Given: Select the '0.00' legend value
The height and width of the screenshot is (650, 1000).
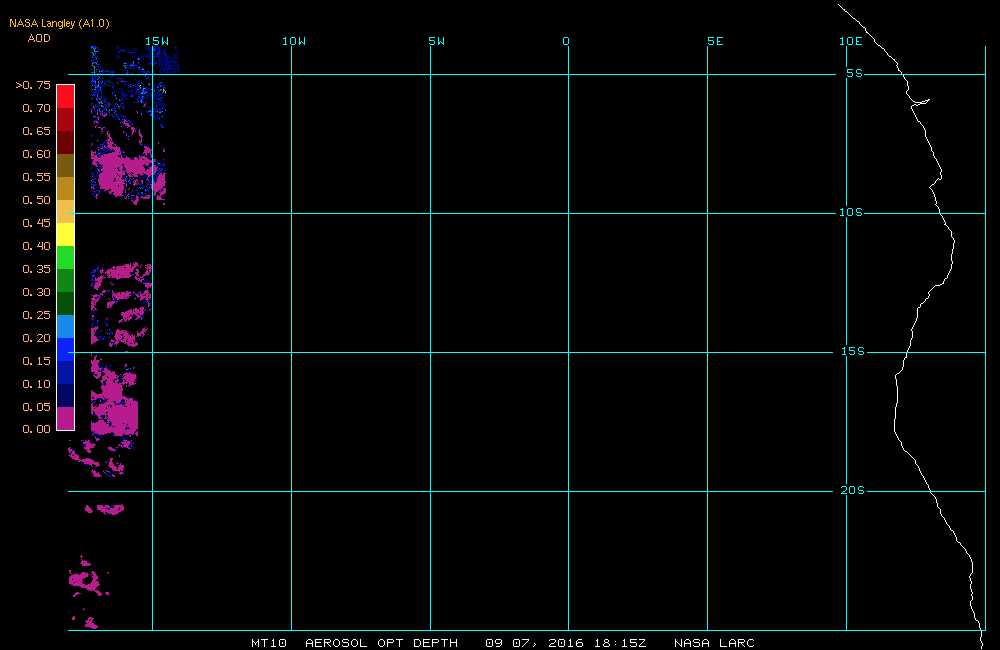Looking at the screenshot, I should click(x=36, y=429).
